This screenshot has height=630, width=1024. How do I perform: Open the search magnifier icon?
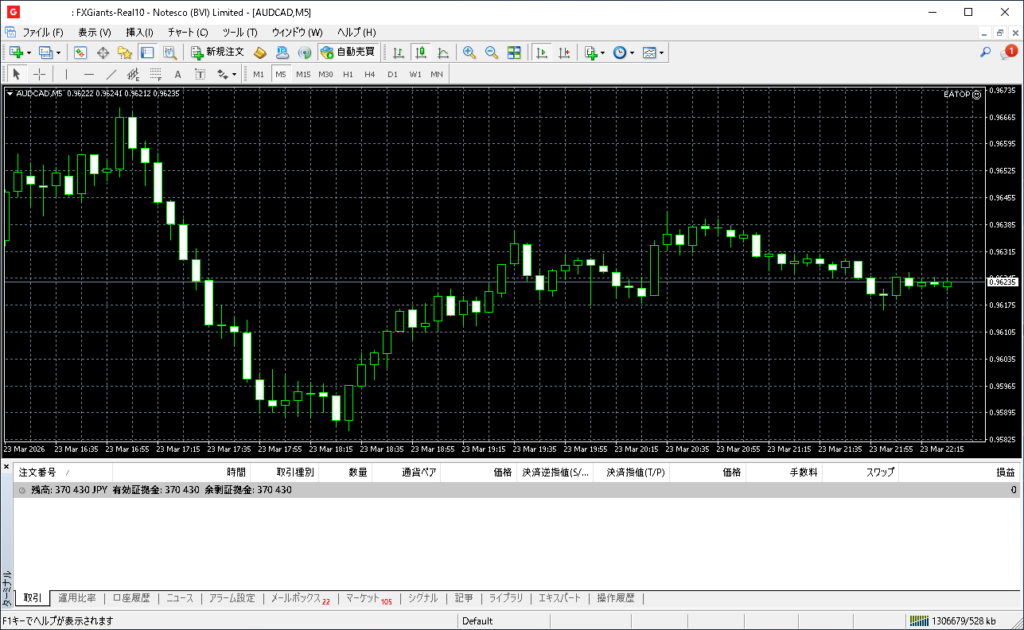pos(985,52)
